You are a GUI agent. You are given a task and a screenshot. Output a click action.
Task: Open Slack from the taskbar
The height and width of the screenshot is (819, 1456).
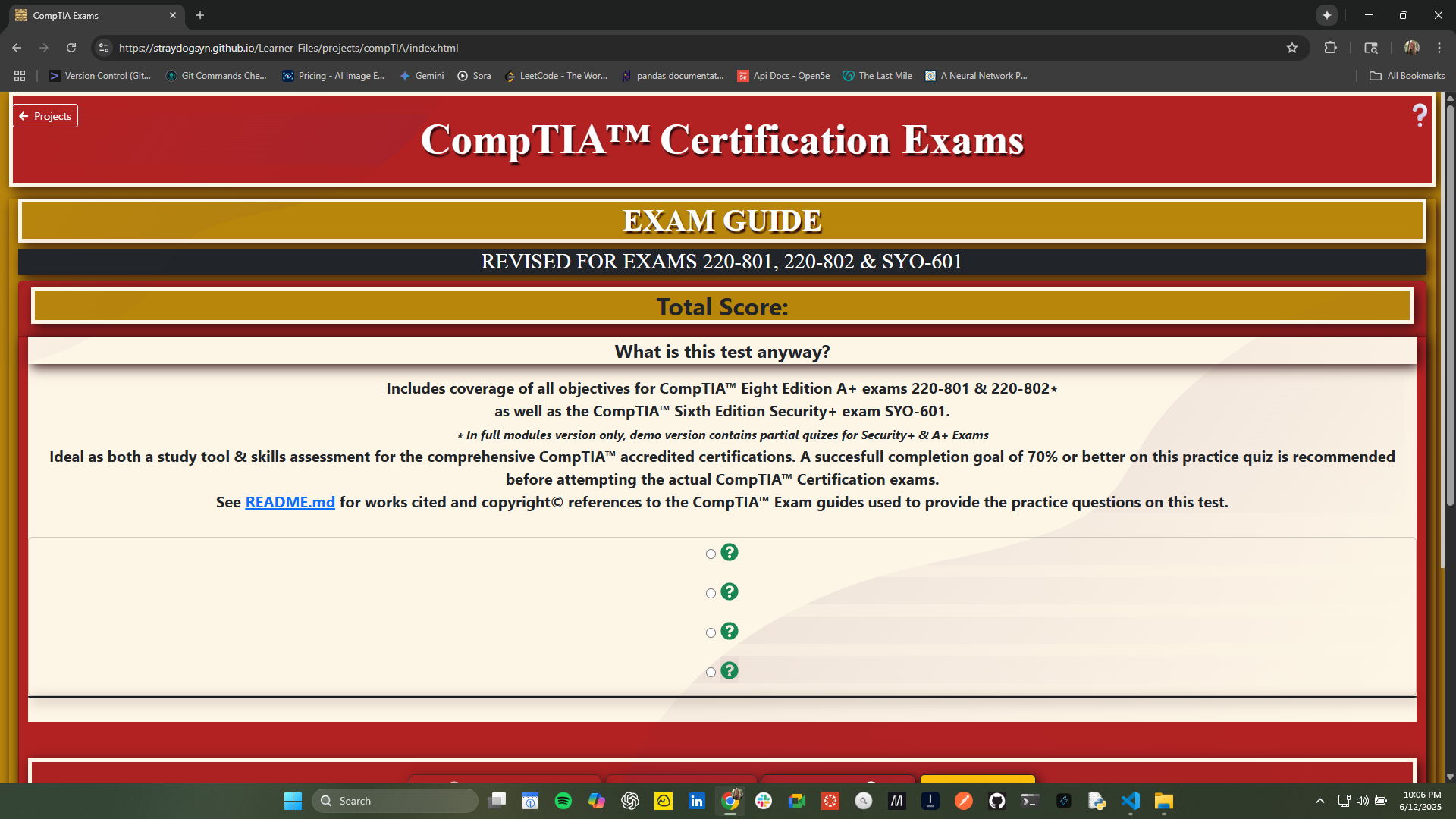[764, 801]
